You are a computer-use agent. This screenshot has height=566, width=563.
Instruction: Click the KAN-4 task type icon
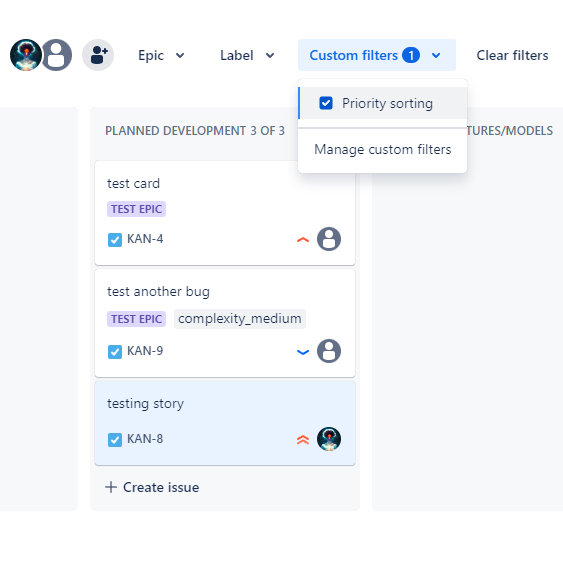115,239
